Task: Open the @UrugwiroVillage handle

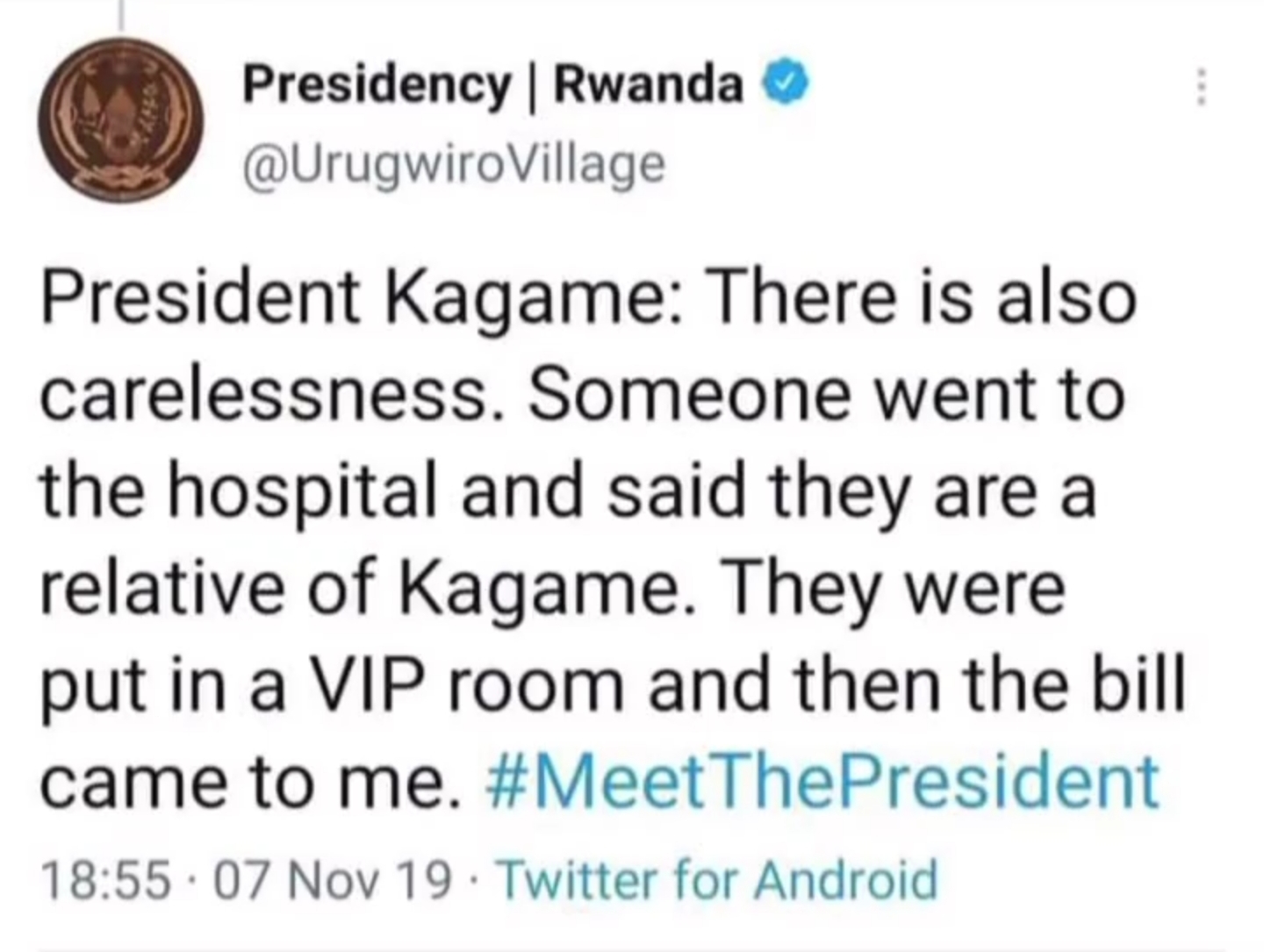Action: click(454, 164)
